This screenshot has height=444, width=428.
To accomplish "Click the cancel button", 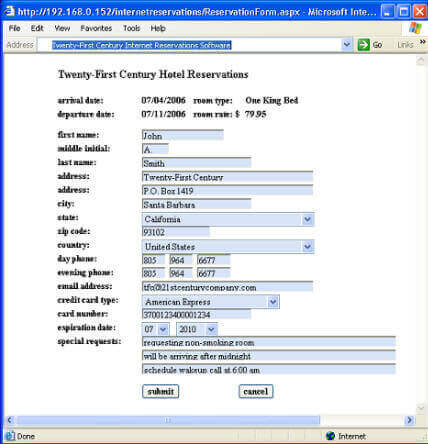I will pos(256,391).
